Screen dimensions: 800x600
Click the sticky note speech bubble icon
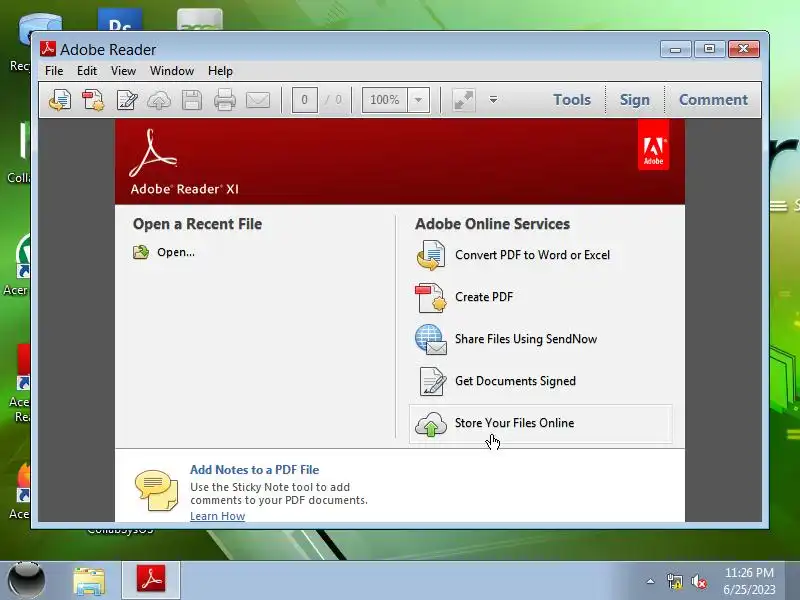coord(156,490)
